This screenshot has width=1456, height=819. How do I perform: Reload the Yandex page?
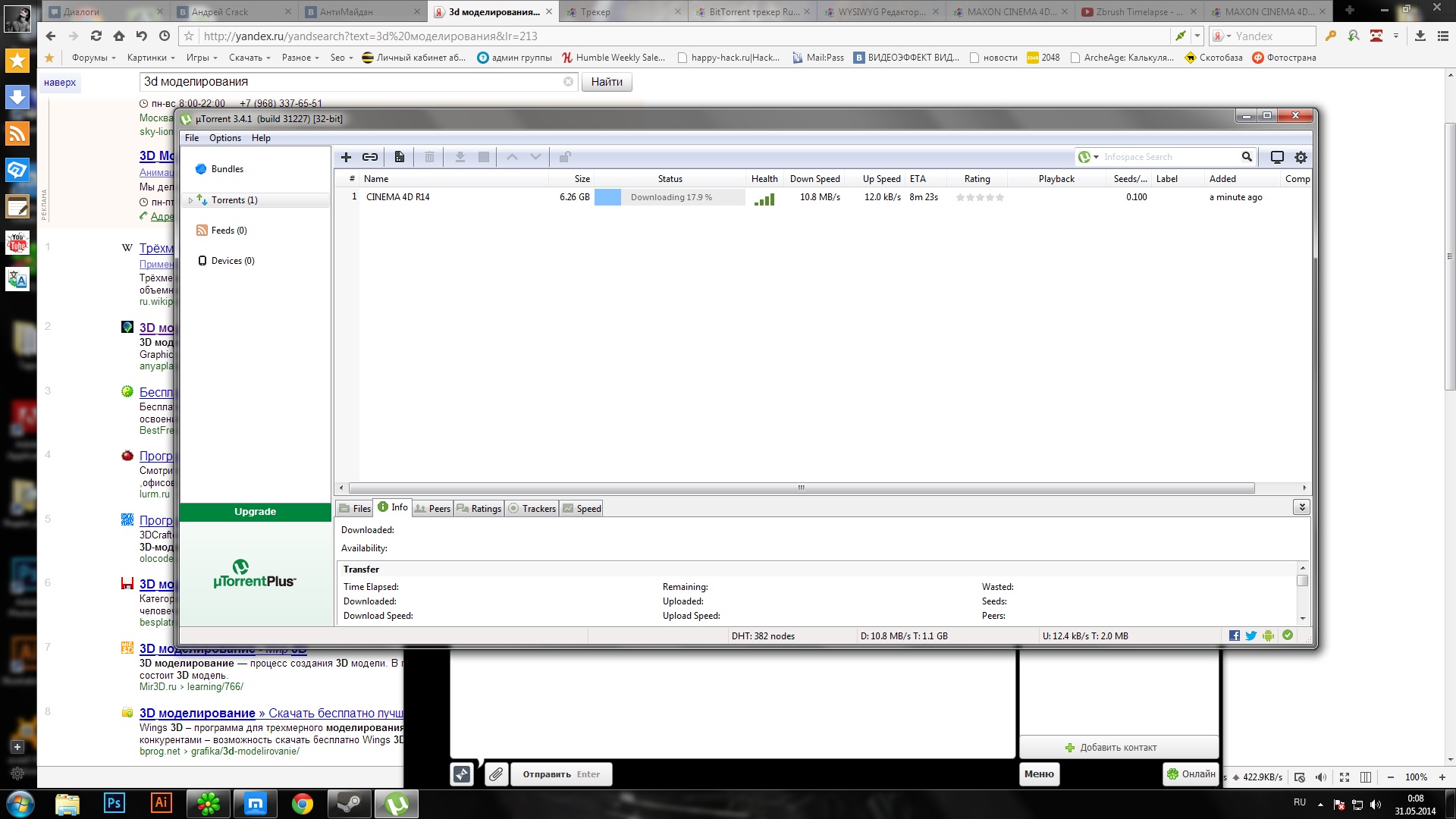click(x=96, y=36)
